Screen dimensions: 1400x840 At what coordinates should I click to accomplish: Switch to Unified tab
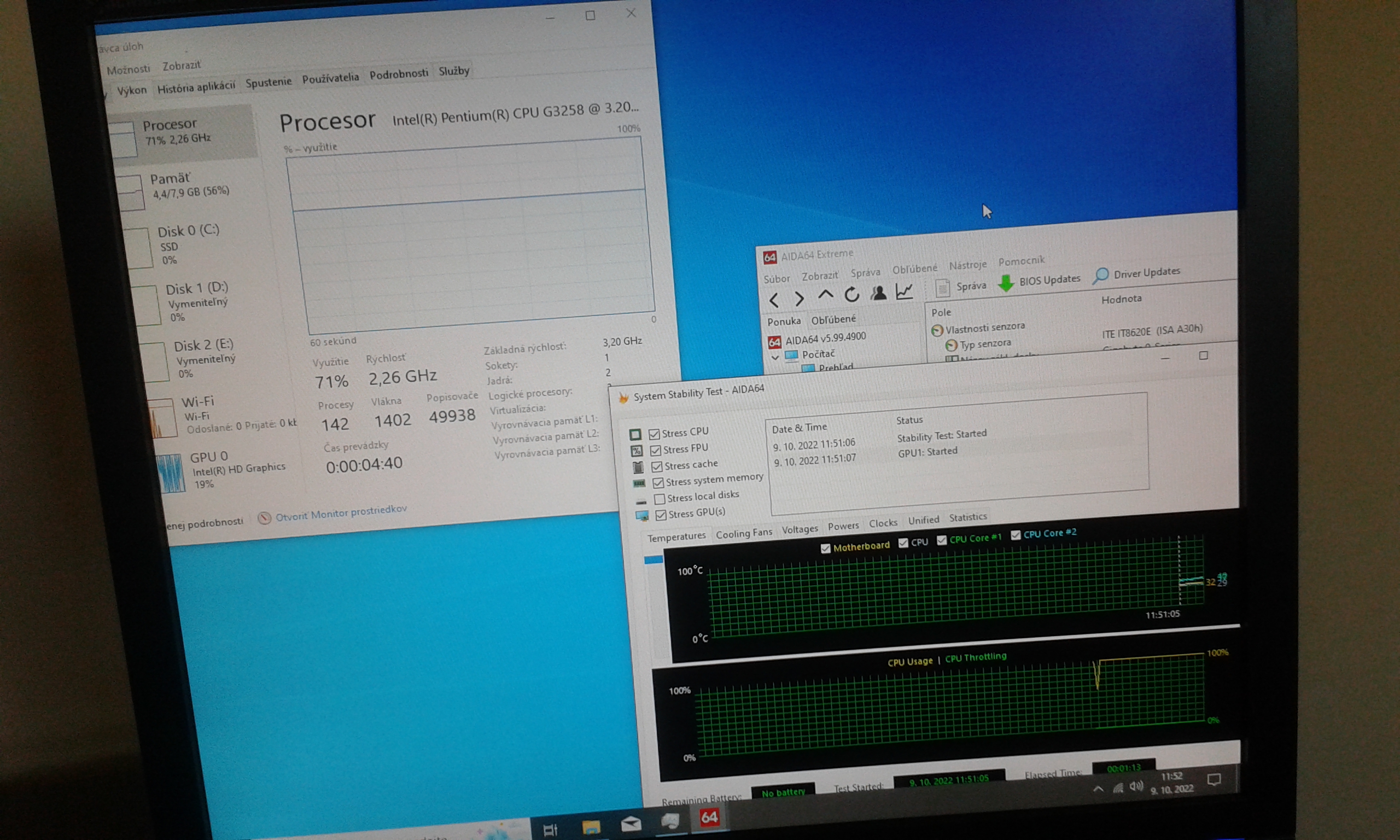[x=923, y=520]
